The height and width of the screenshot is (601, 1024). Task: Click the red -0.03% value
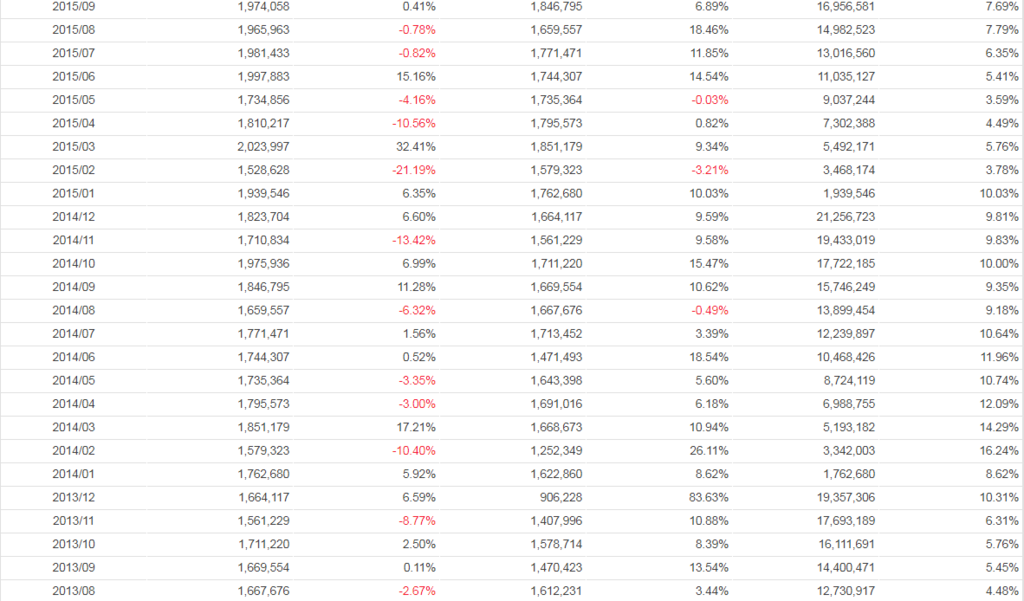point(708,100)
